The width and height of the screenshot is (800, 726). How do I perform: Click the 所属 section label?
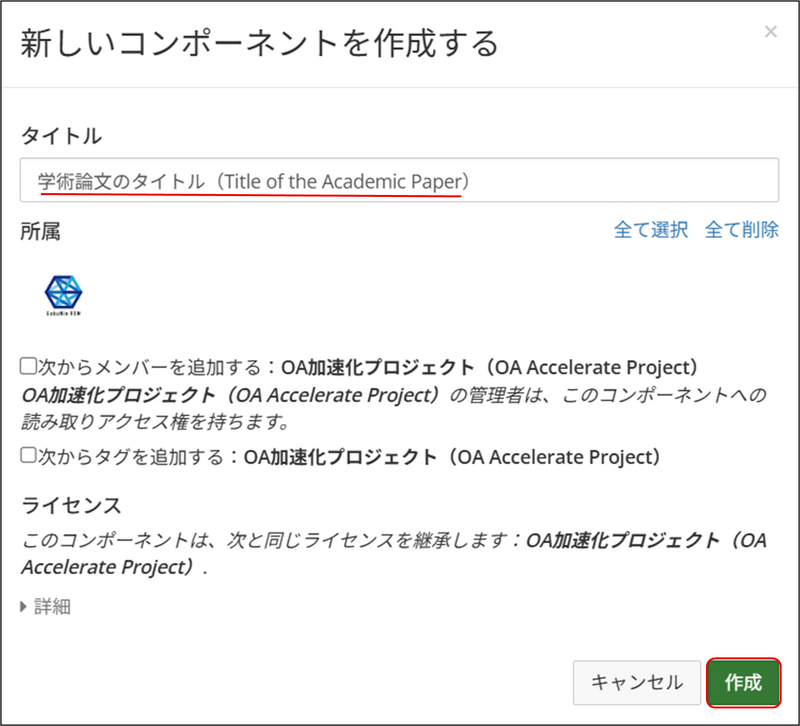pyautogui.click(x=40, y=231)
